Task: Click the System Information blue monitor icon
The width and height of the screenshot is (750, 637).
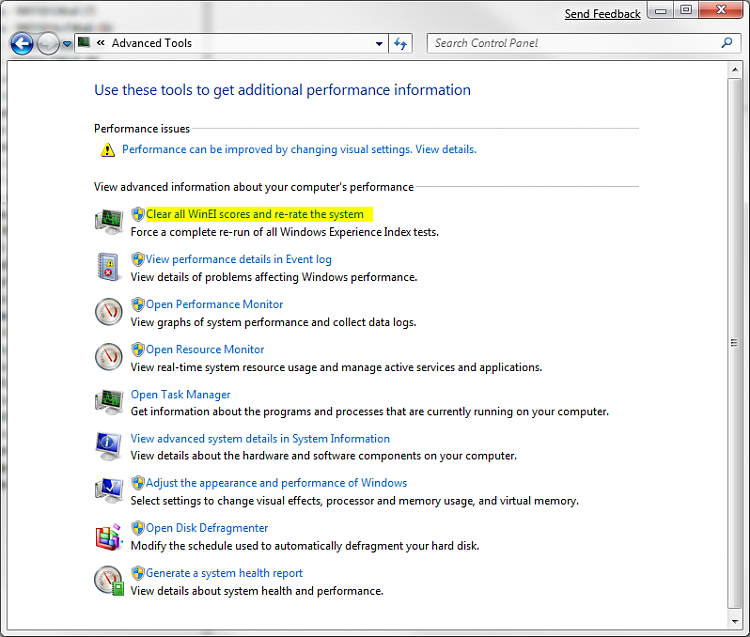Action: 109,446
